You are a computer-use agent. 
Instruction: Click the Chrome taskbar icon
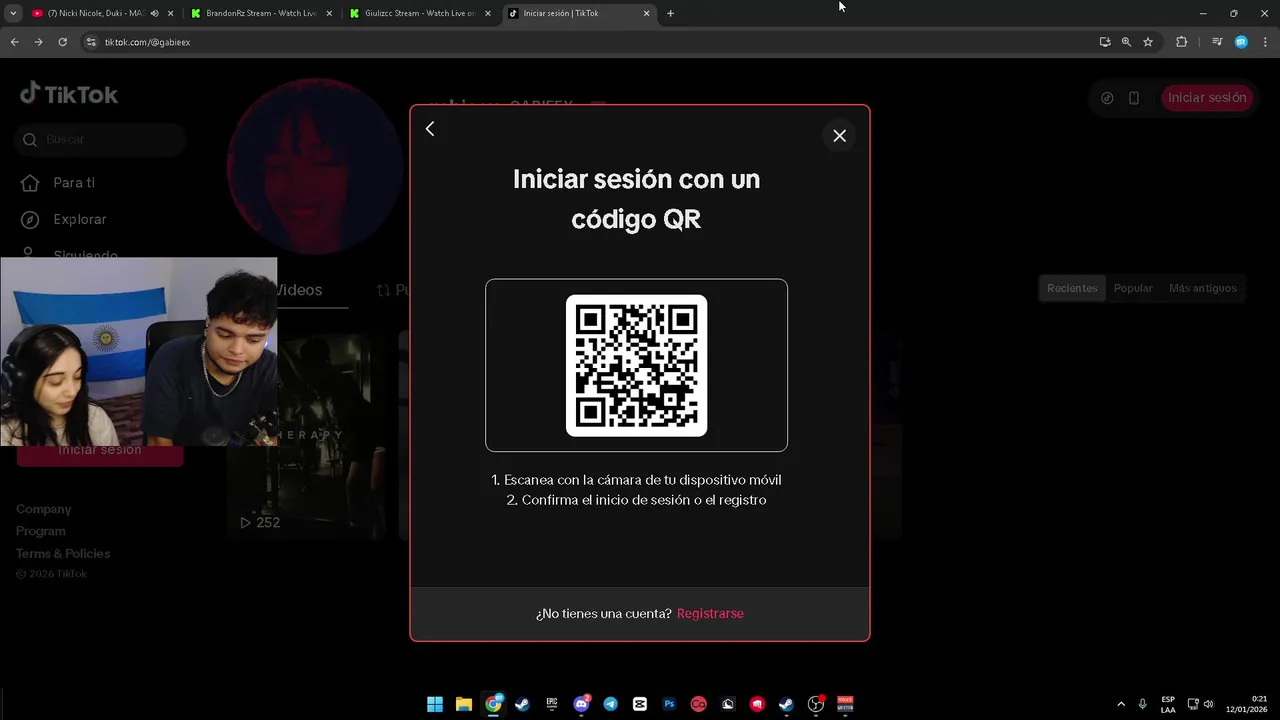(494, 704)
